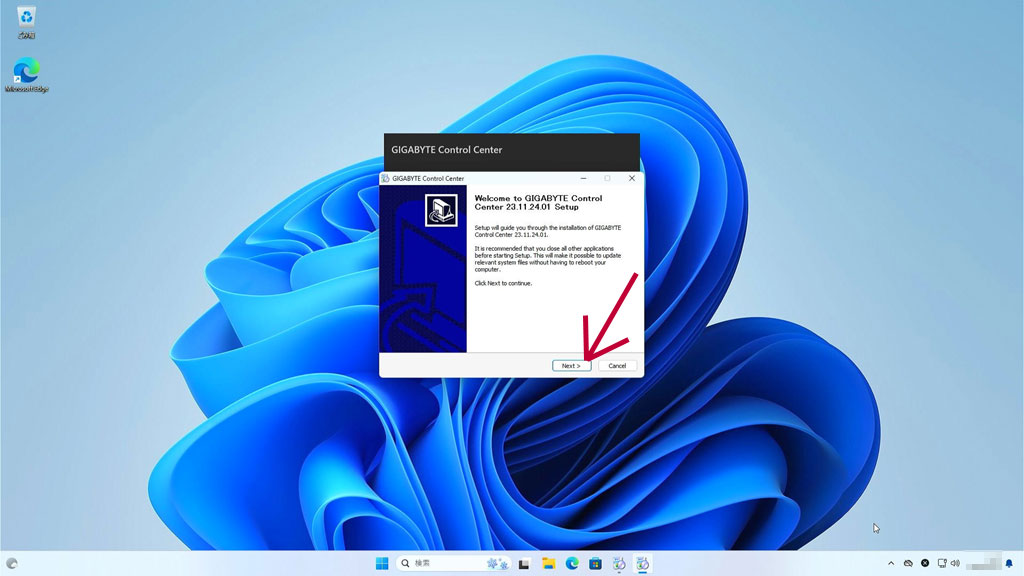Screen dimensions: 1024x576
Task: Open Microsoft Store from the taskbar
Action: [595, 564]
